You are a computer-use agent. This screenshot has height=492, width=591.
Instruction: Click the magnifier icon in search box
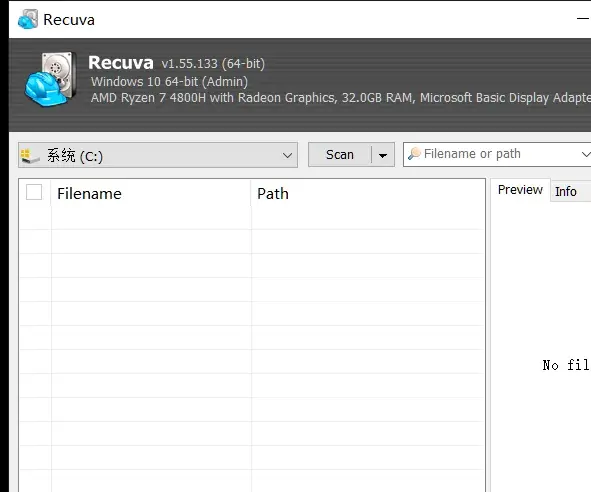pos(414,153)
